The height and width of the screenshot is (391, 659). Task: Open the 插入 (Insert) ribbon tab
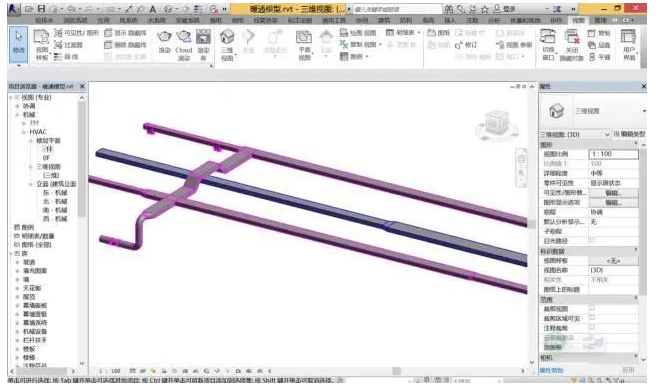point(450,20)
